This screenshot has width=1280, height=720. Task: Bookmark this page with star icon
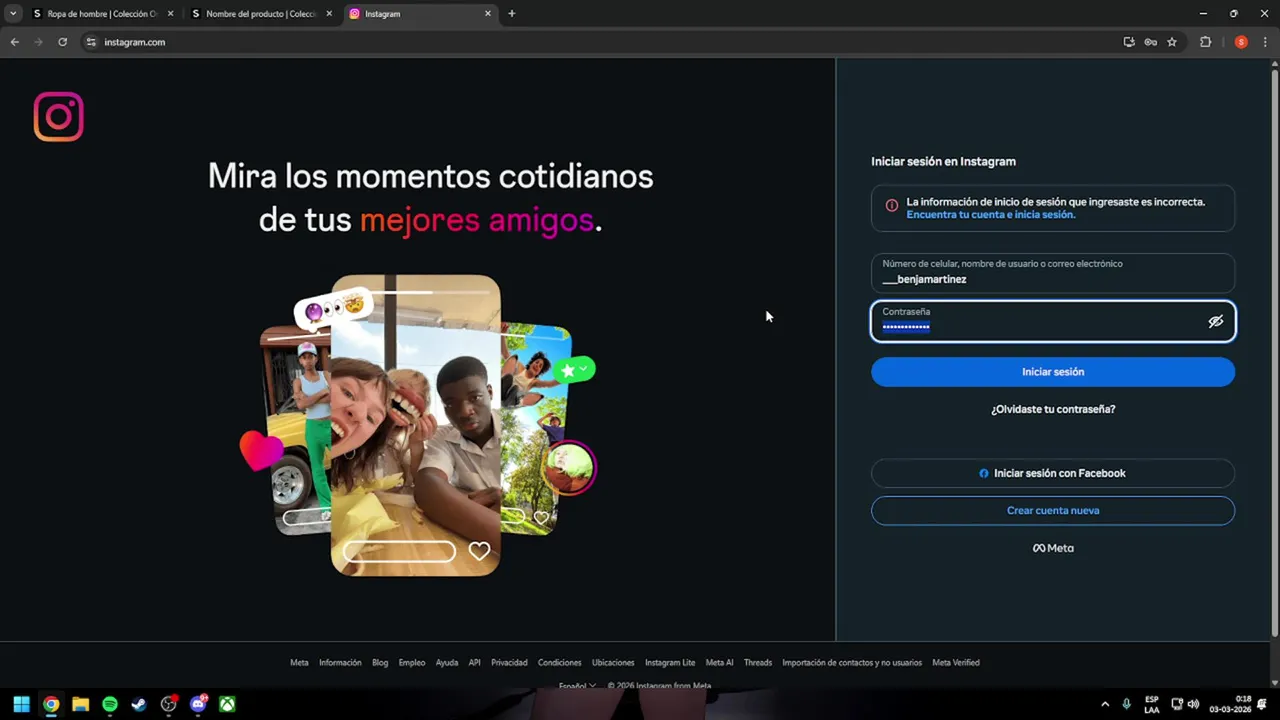1172,42
